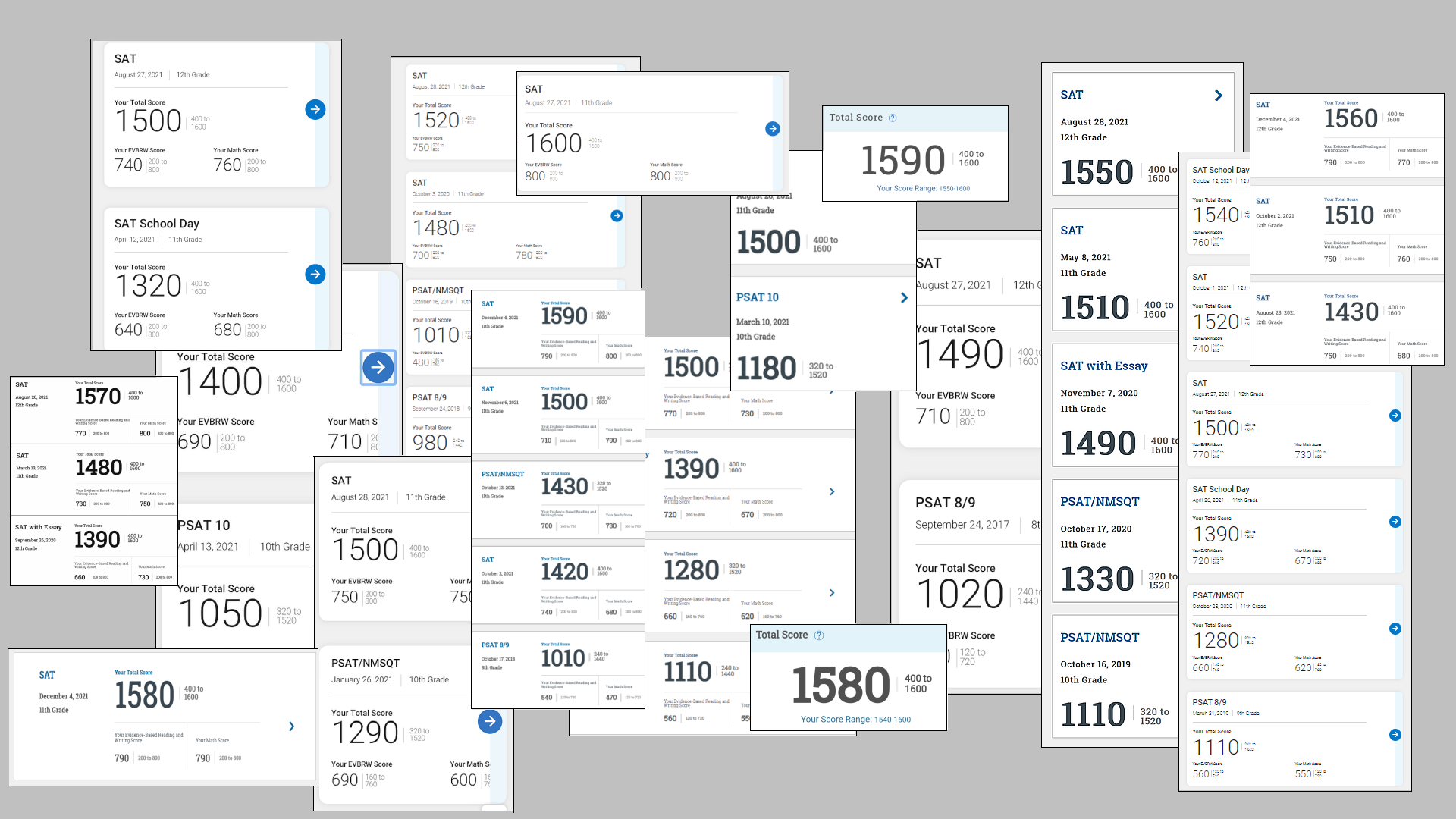Select the 1500 score for August 28, 2021 11th Grade

(x=365, y=551)
